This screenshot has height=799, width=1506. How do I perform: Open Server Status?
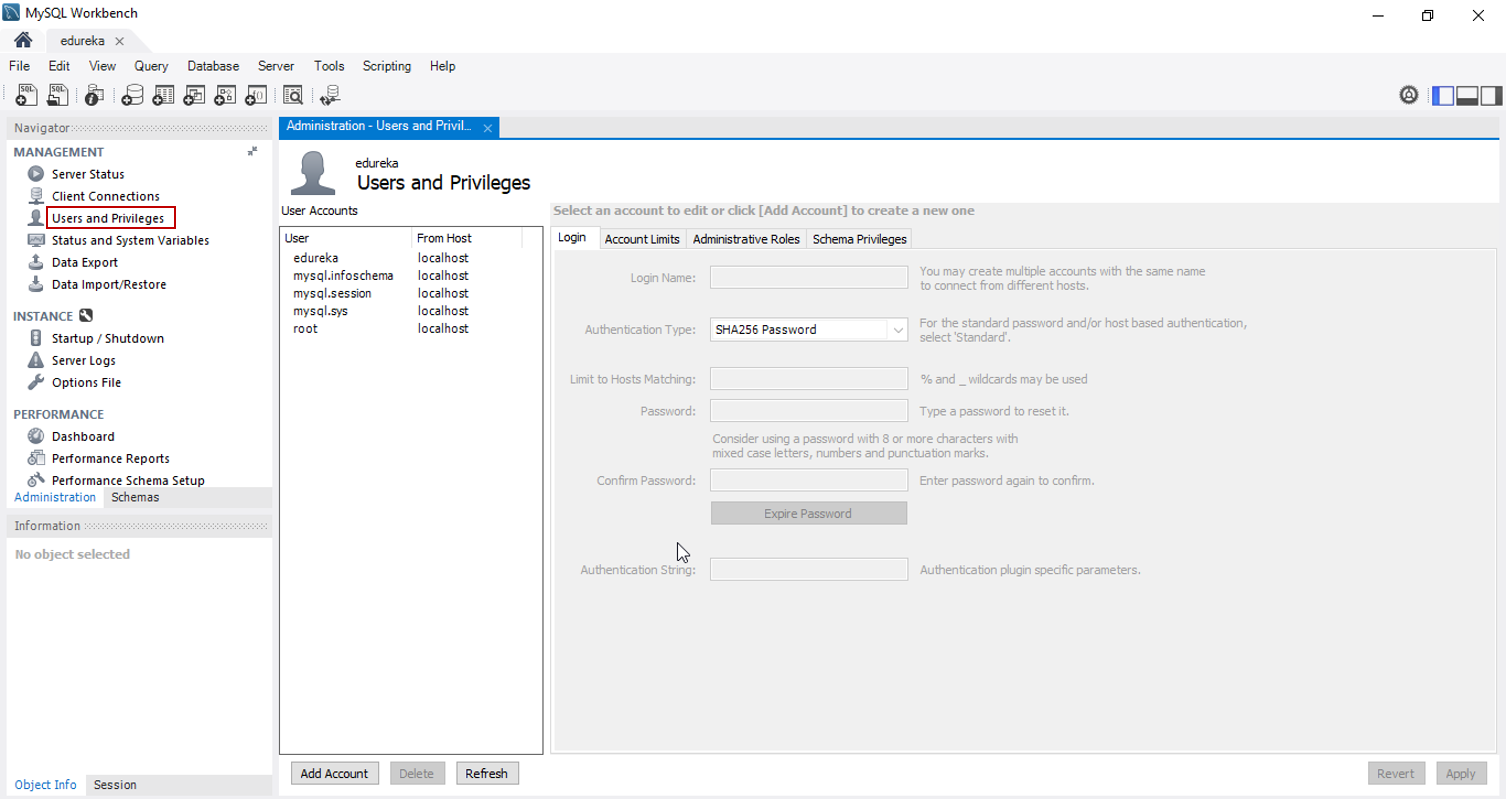[x=88, y=174]
